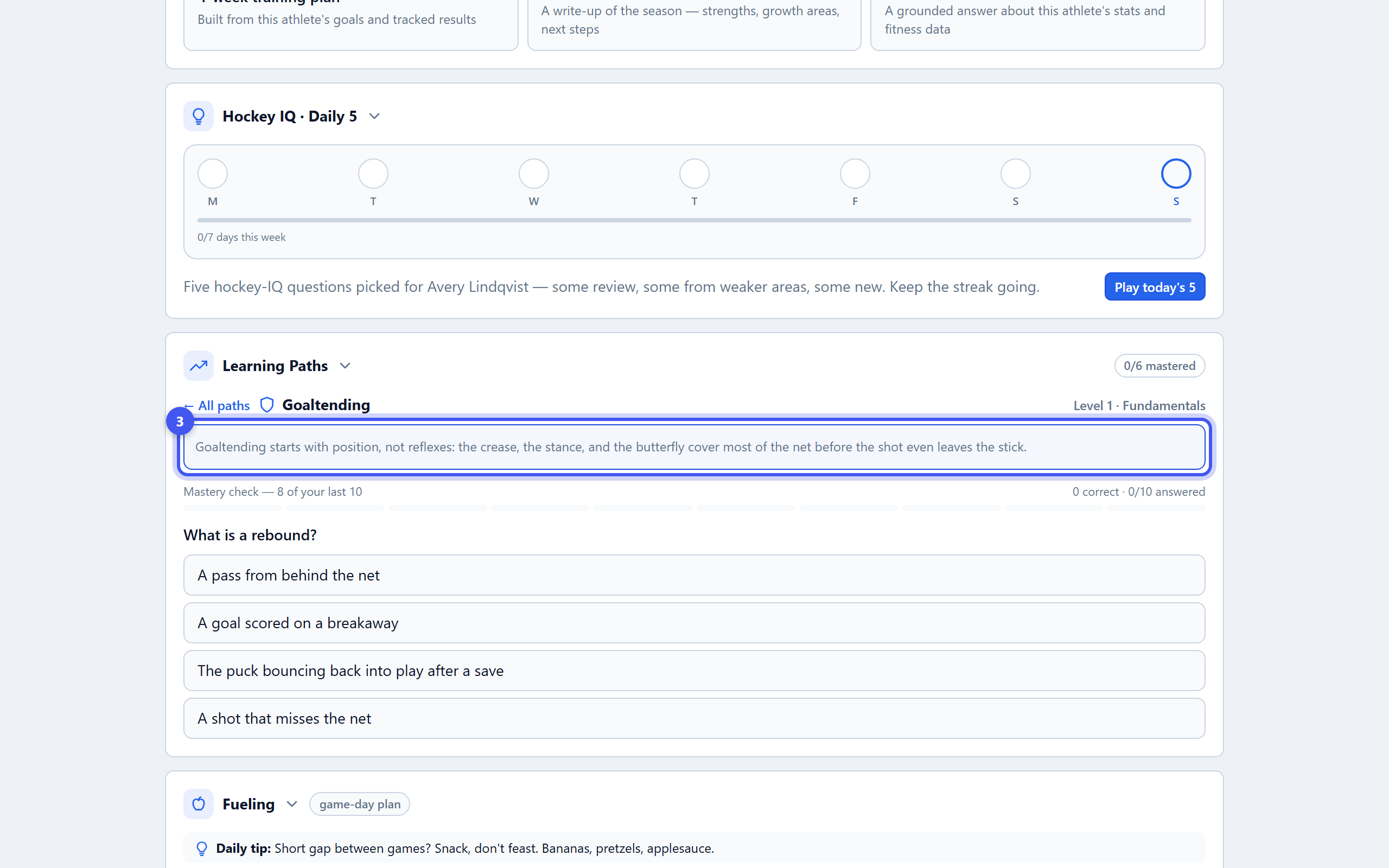Click '0/7 days this week' text
Viewport: 1389px width, 868px height.
coord(241,237)
